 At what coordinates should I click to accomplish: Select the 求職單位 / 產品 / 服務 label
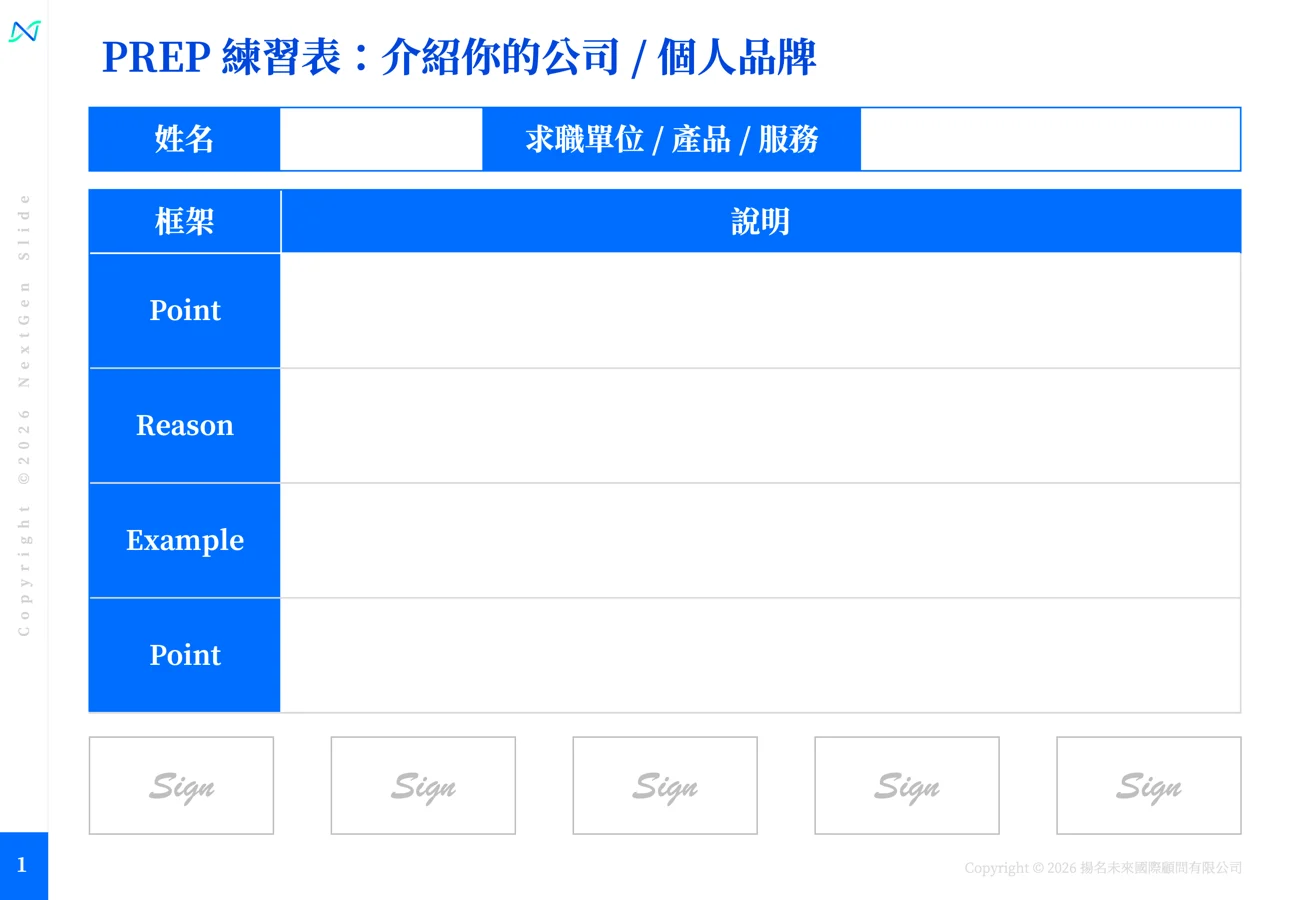tap(672, 139)
